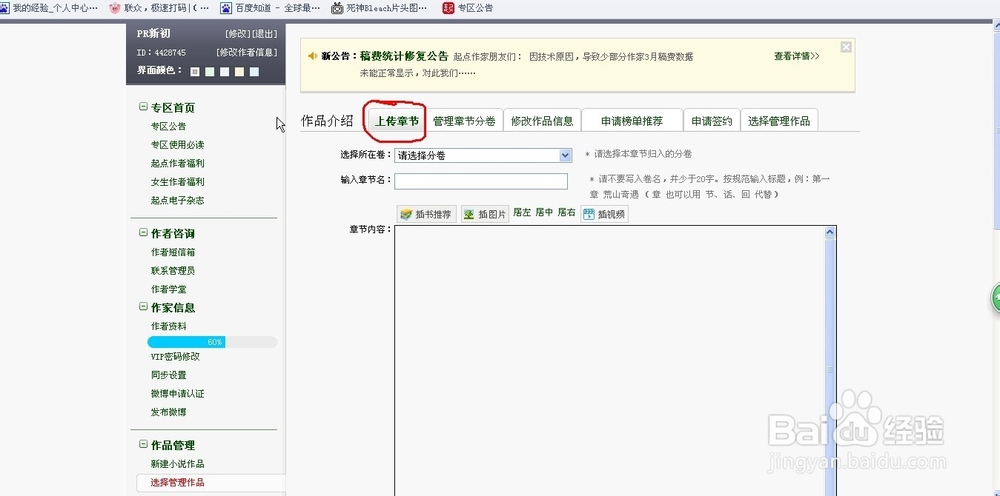Screen dimensions: 1000x496
Task: Select the light green interface color swatch
Action: pyautogui.click(x=210, y=72)
